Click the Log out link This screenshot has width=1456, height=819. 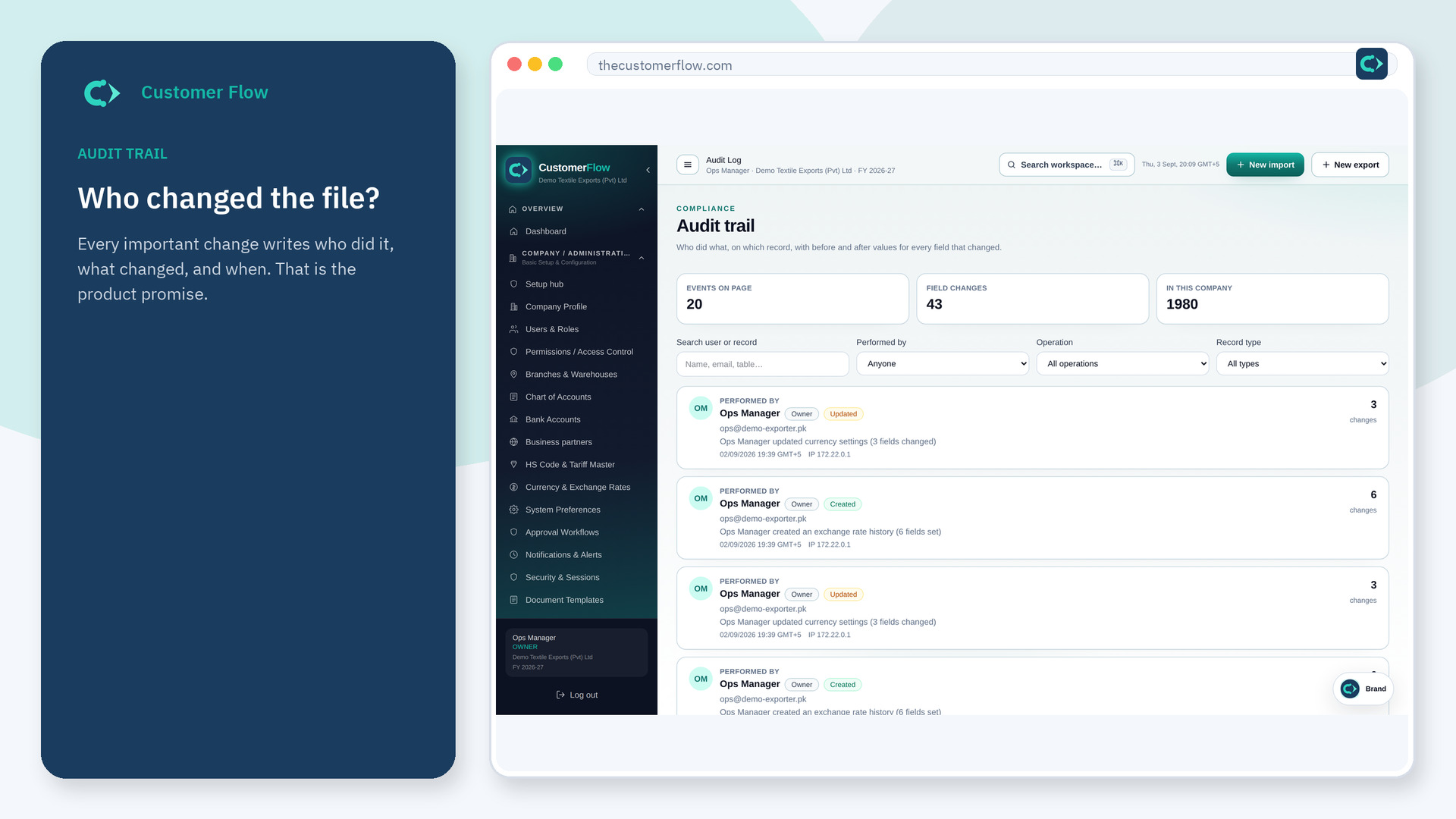576,695
